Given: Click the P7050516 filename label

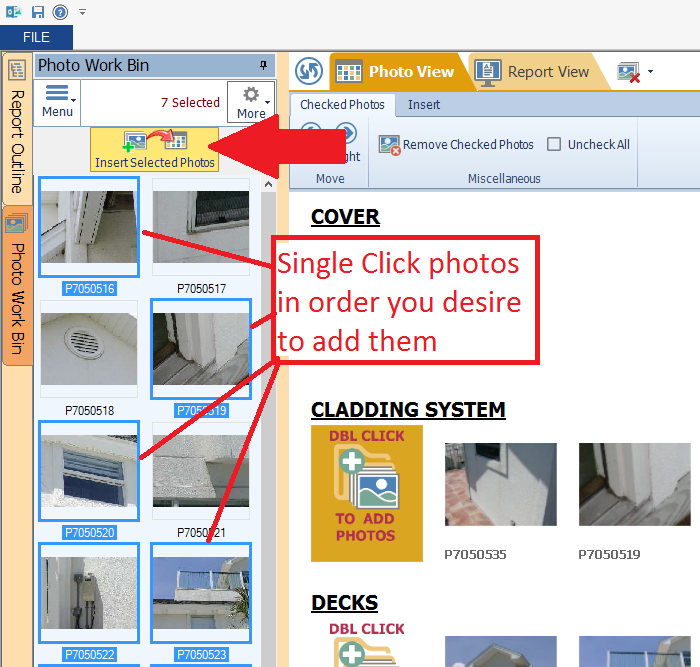Looking at the screenshot, I should 90,288.
